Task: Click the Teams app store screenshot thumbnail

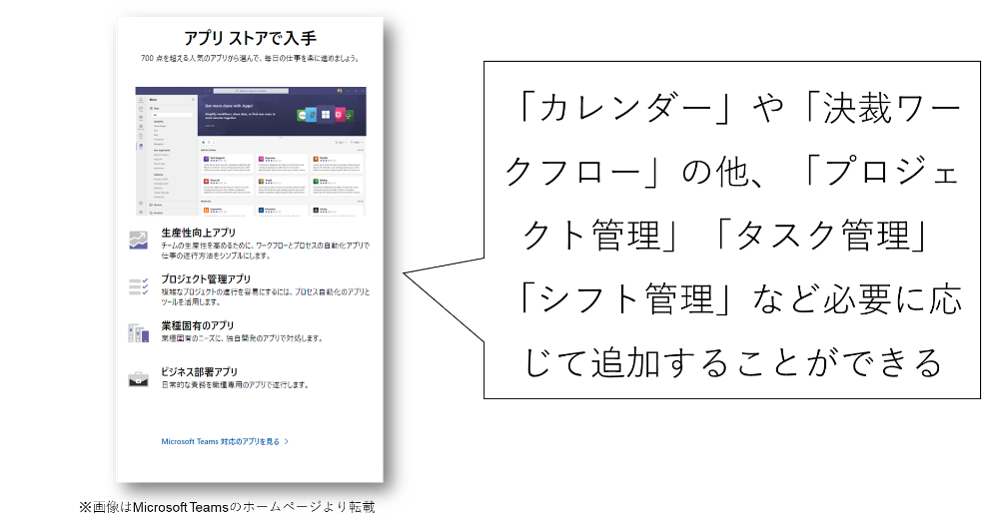Action: click(x=250, y=150)
